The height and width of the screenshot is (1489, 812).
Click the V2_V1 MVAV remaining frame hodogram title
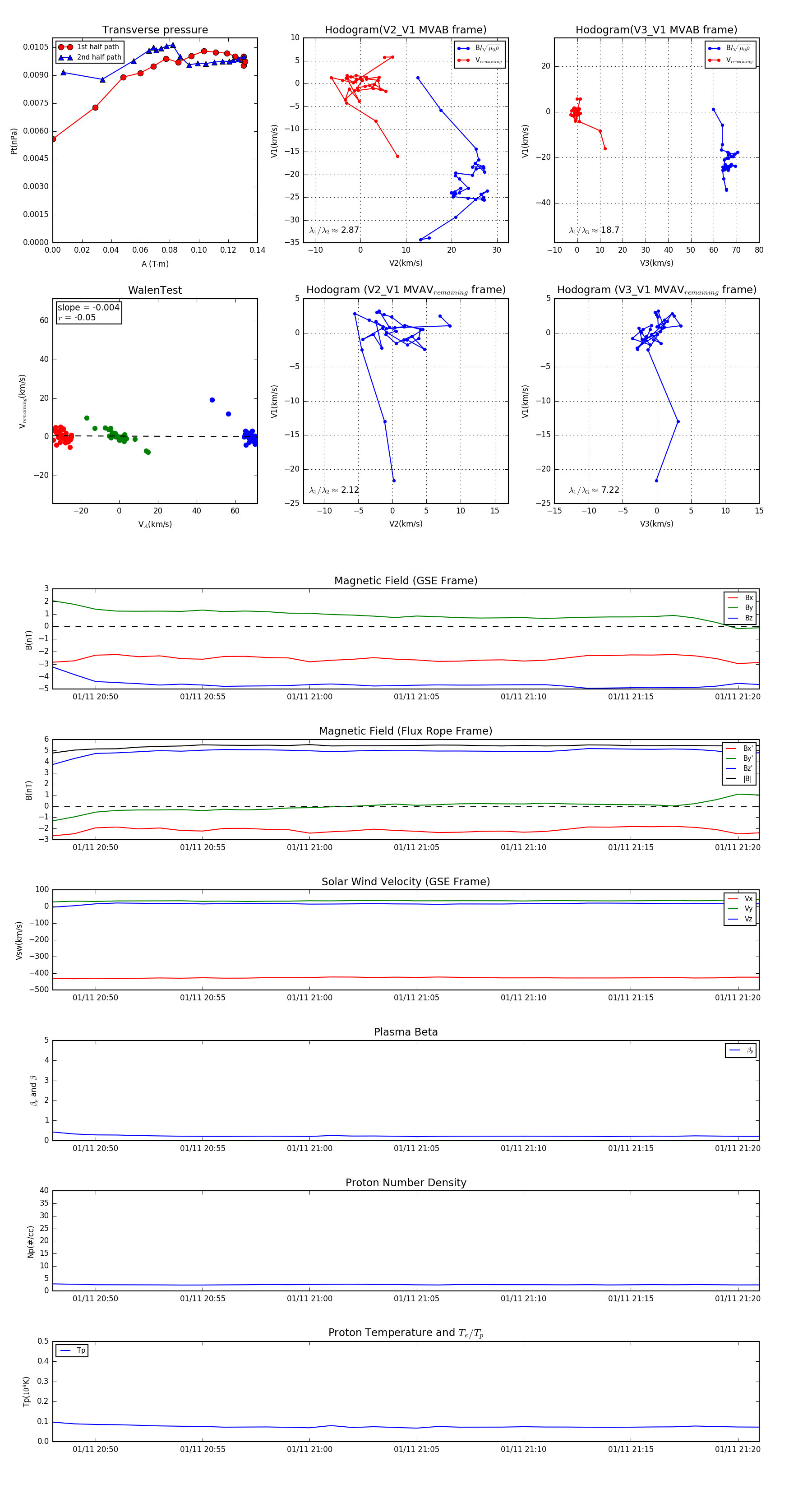pyautogui.click(x=406, y=290)
